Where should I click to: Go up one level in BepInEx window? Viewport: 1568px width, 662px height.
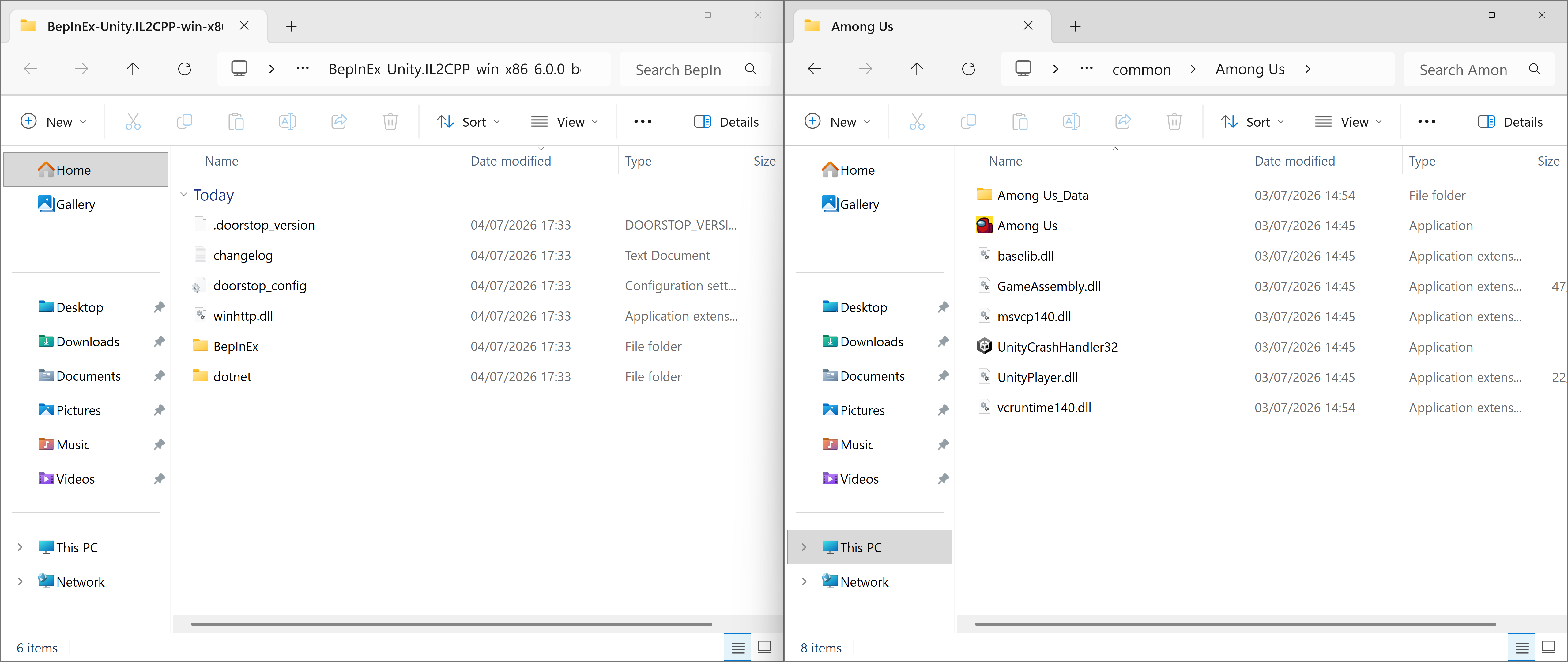(x=133, y=69)
